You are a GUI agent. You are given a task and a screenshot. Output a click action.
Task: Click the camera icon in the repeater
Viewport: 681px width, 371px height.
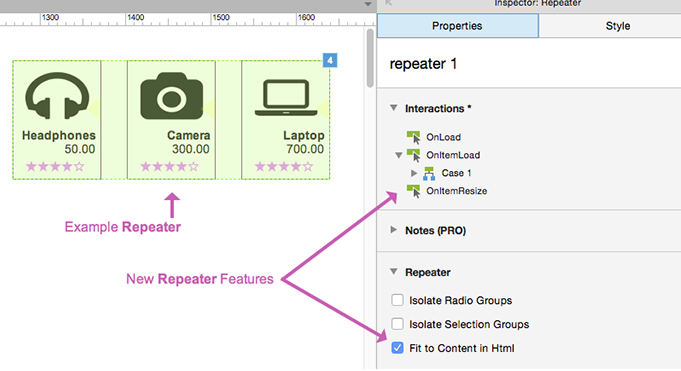(x=172, y=96)
